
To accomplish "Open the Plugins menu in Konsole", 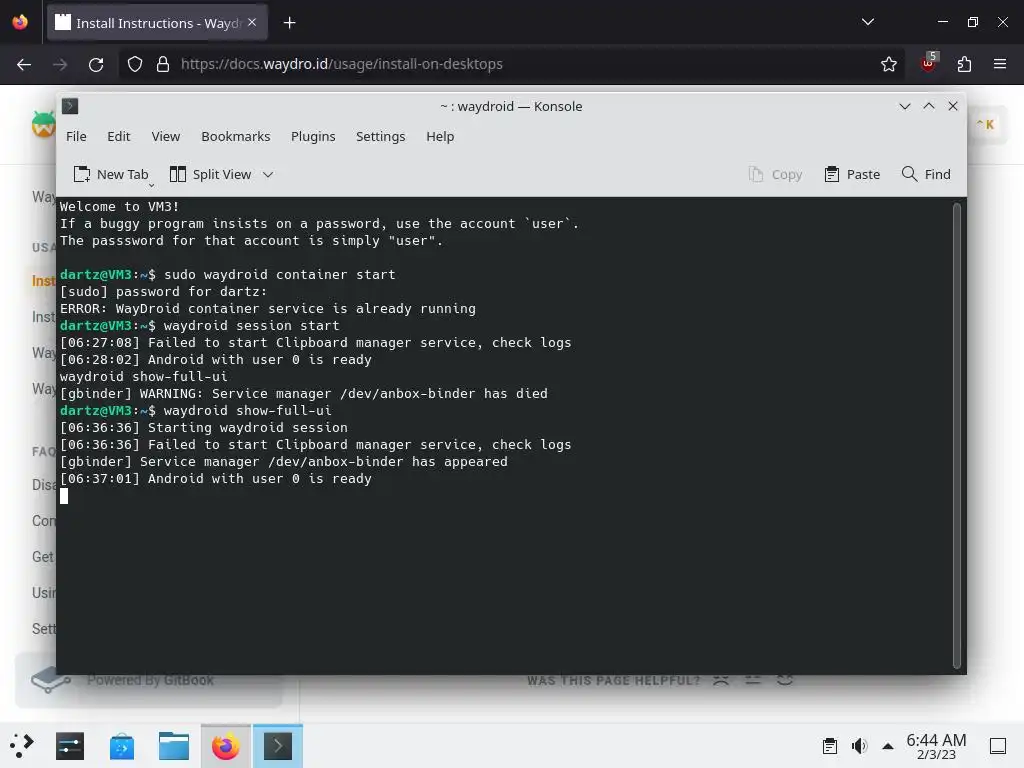I will (313, 136).
